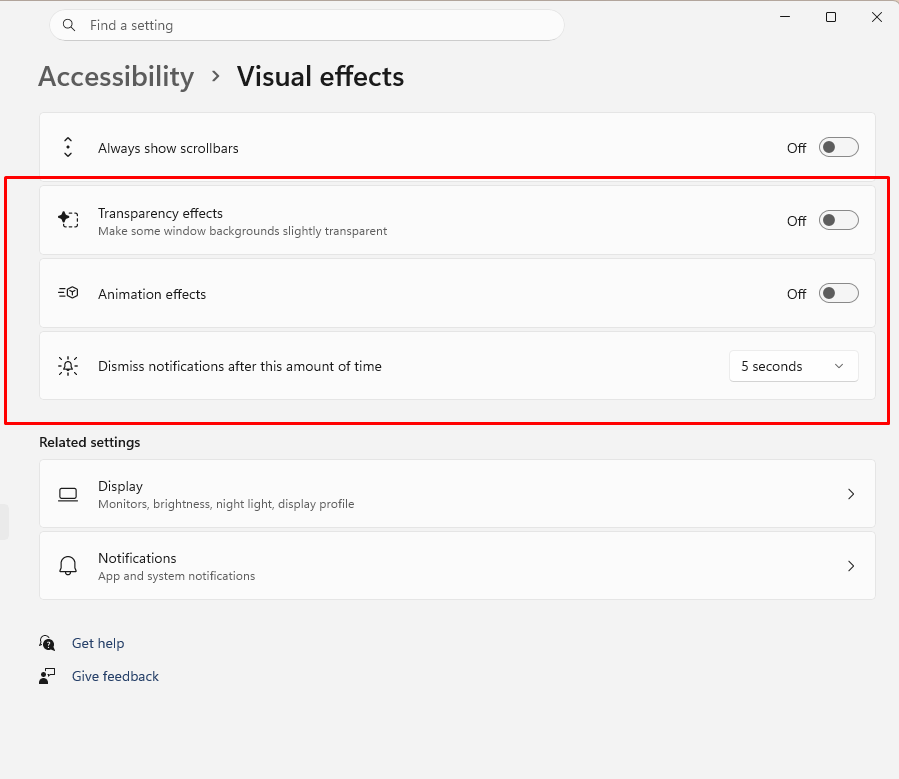This screenshot has width=899, height=779.
Task: Open Display settings via its chevron
Action: [851, 494]
